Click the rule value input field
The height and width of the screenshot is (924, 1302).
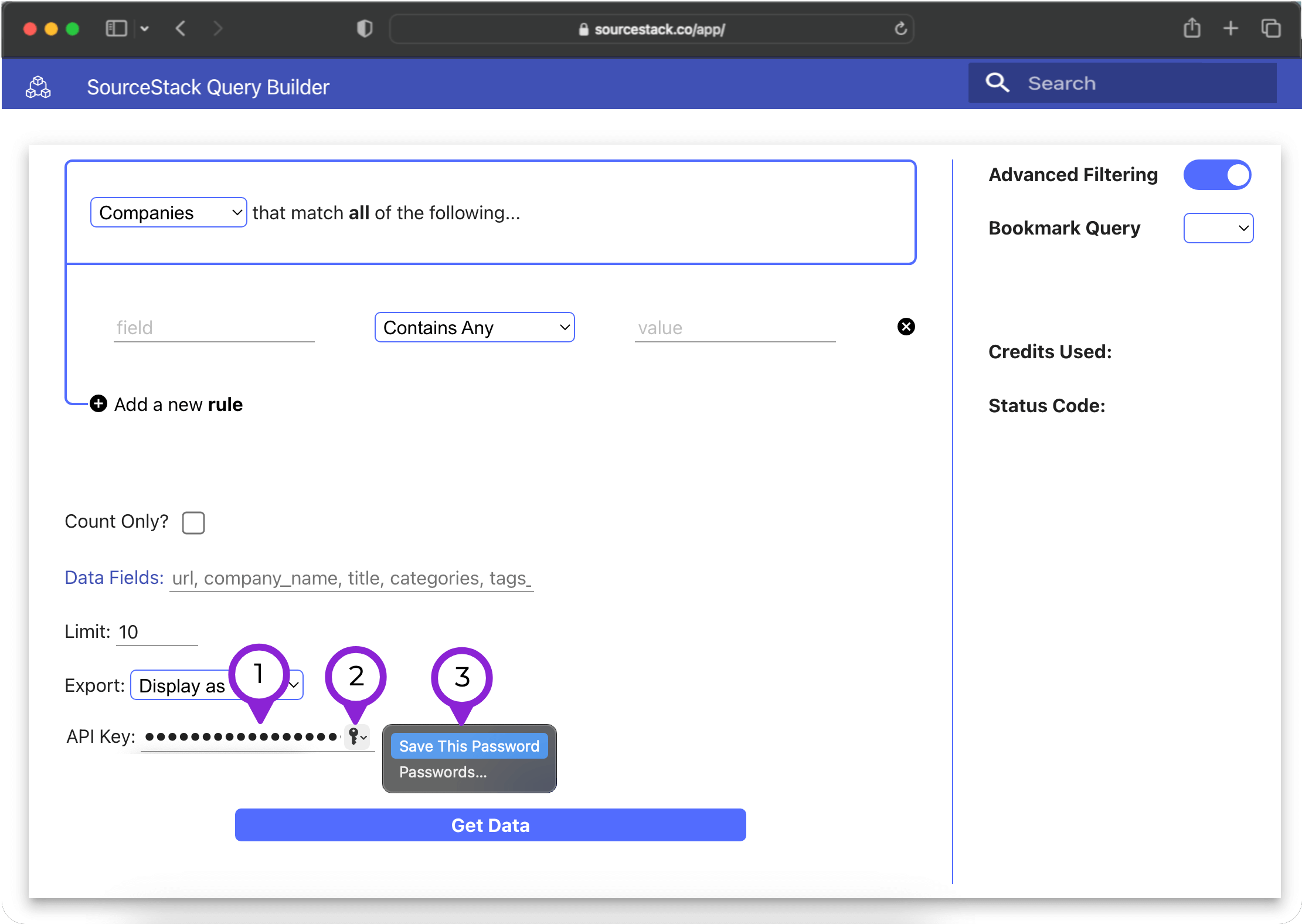735,328
